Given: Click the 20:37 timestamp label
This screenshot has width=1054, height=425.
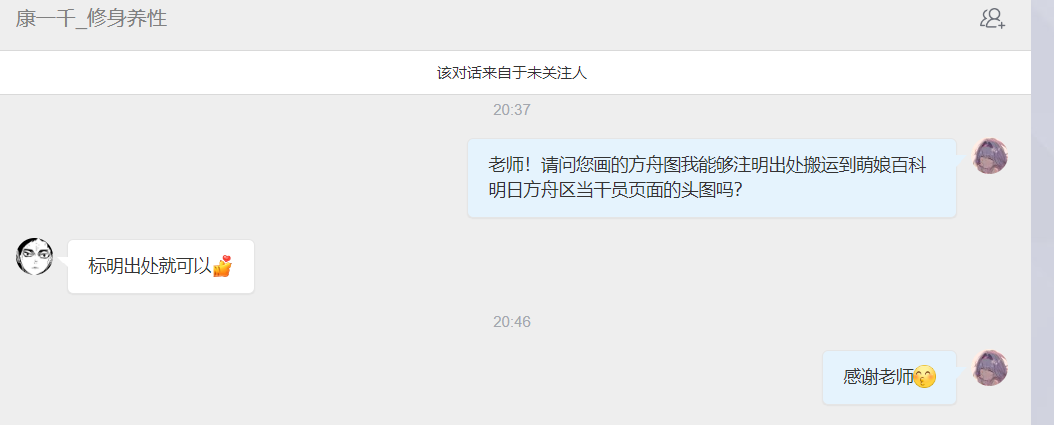Looking at the screenshot, I should click(x=512, y=110).
